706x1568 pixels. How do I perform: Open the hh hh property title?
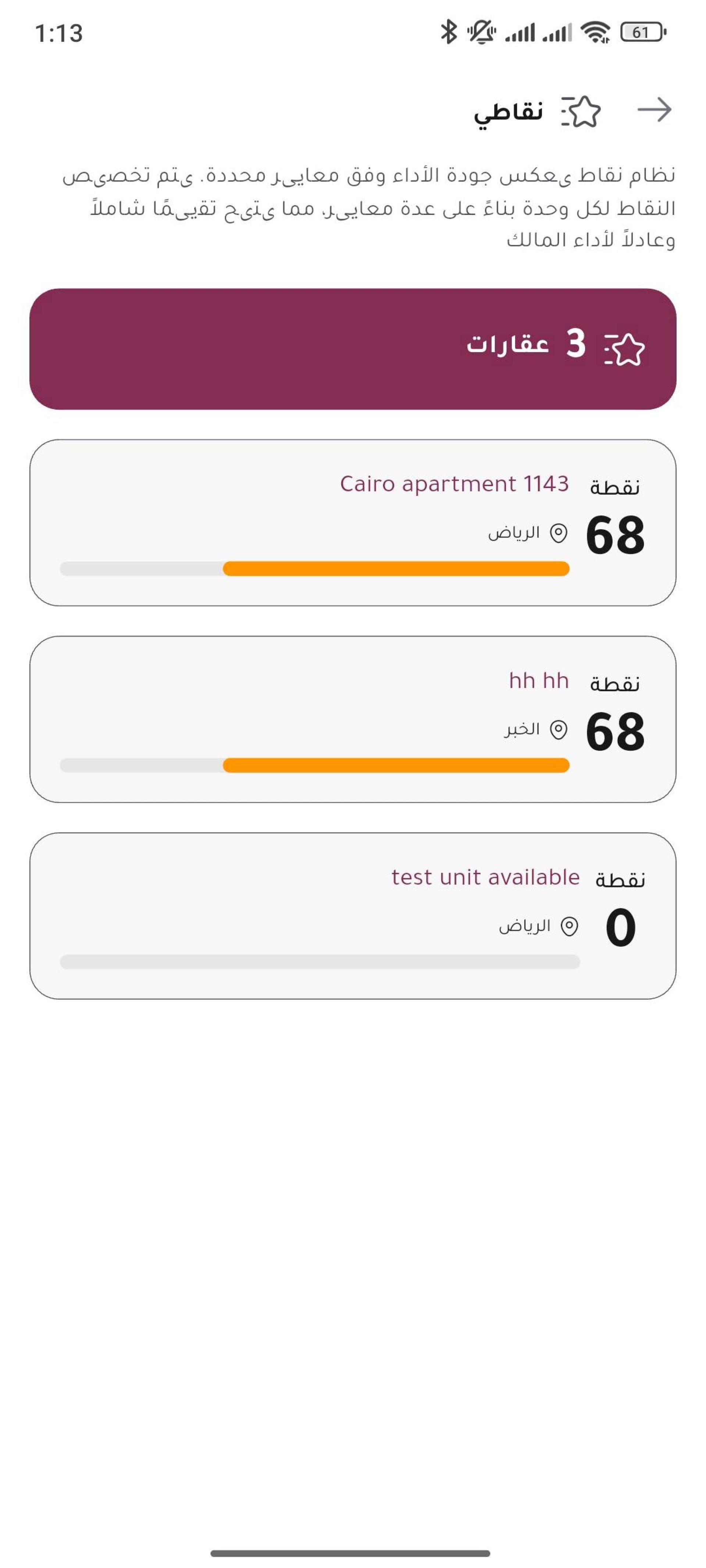tap(539, 681)
